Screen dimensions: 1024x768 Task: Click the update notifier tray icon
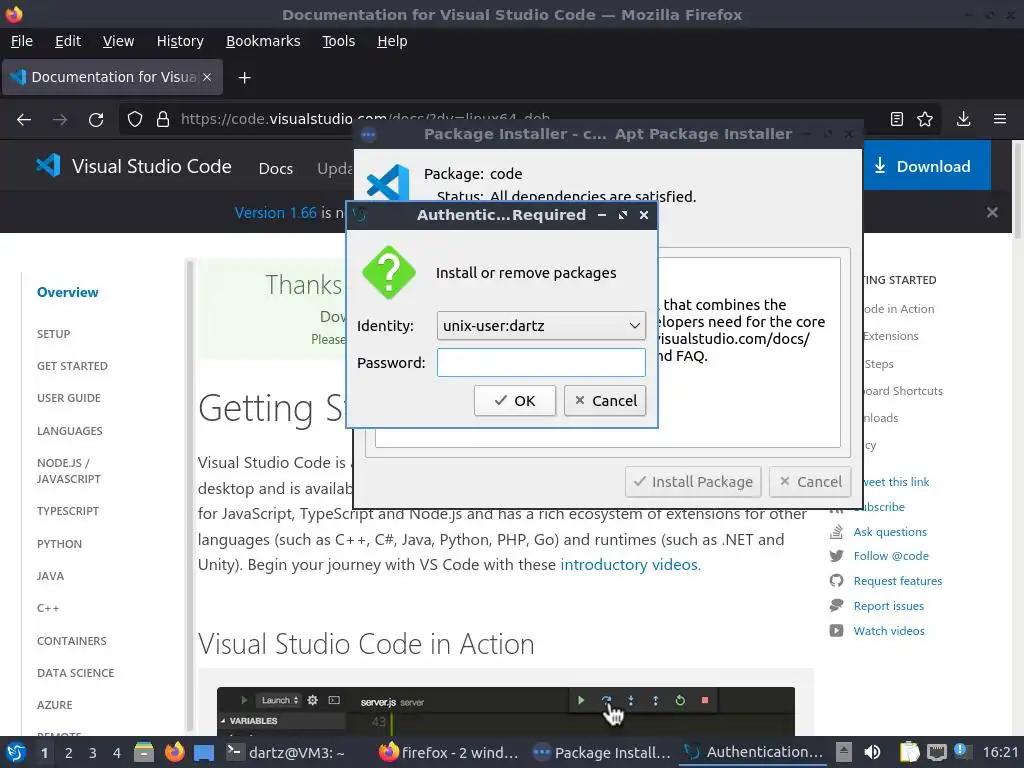(961, 751)
